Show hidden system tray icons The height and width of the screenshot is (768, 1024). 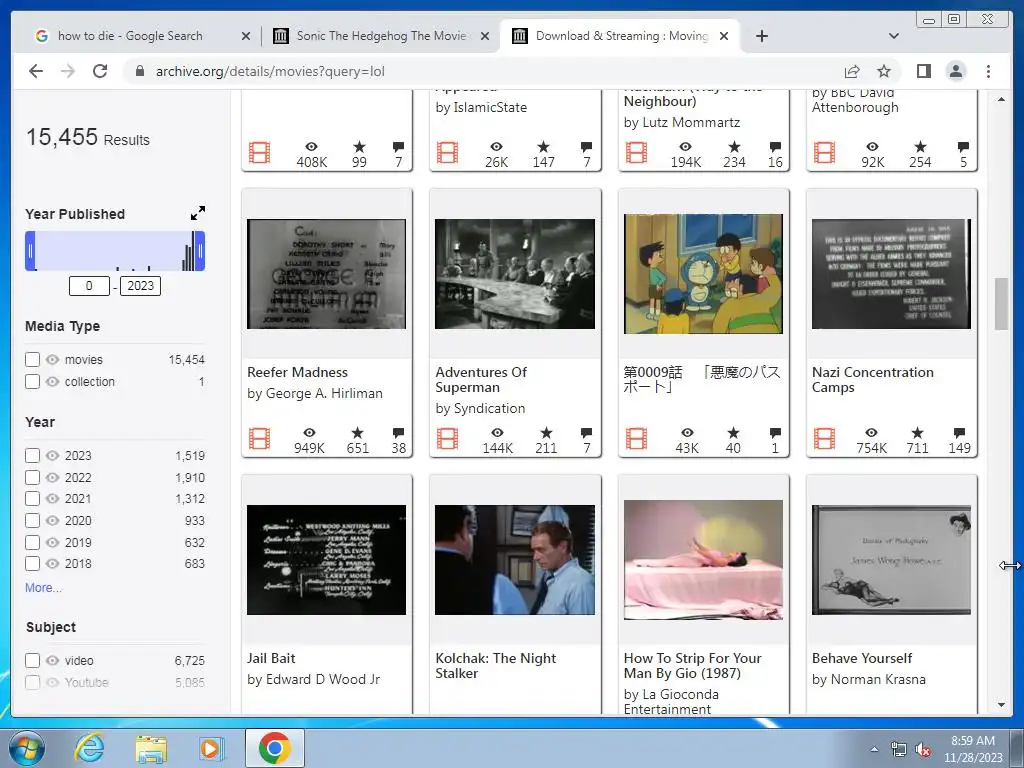tap(874, 750)
